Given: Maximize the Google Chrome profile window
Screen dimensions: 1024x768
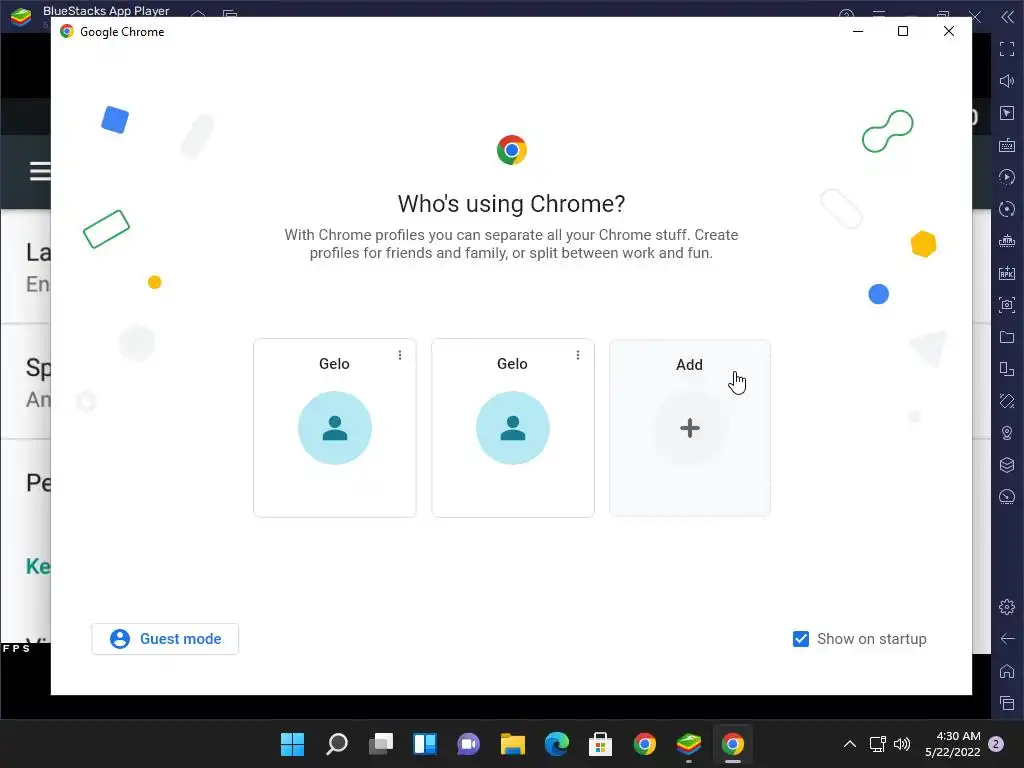Looking at the screenshot, I should coord(903,31).
